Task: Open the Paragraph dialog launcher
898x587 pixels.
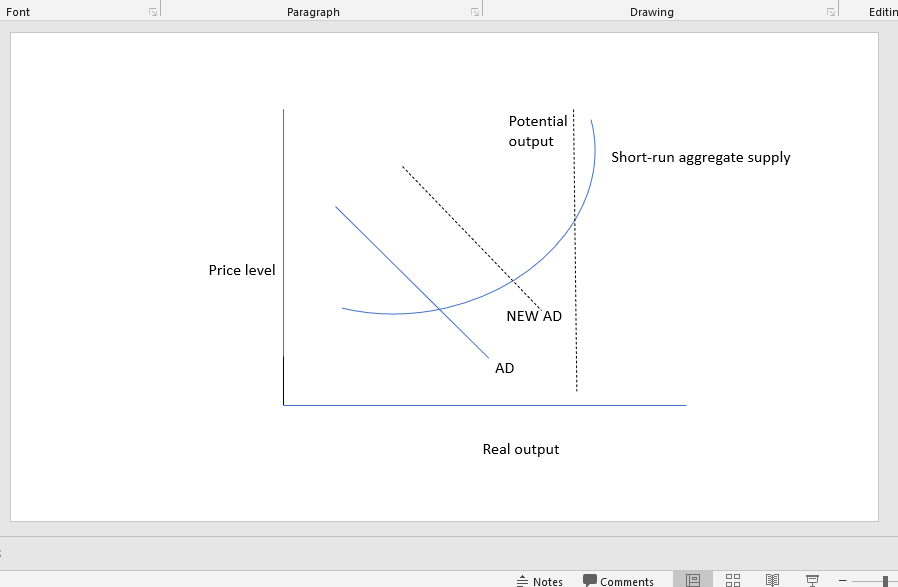Action: tap(475, 12)
